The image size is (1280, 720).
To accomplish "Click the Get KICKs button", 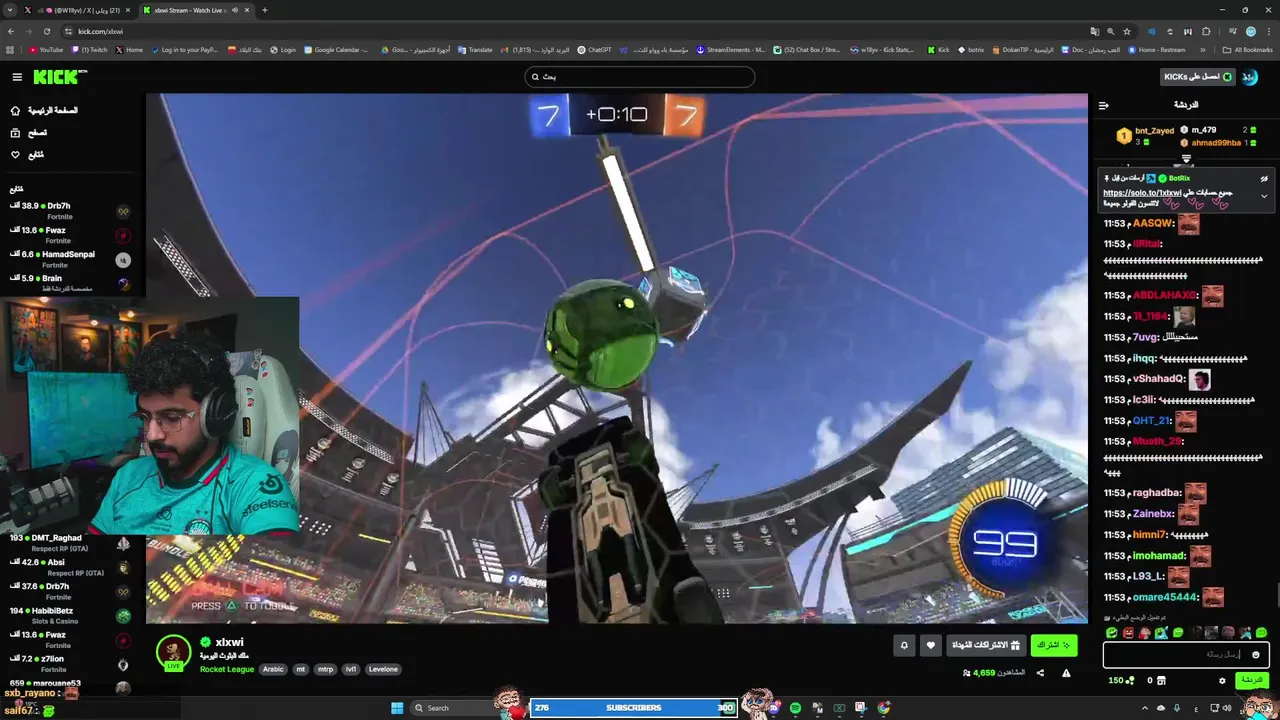I will (x=1197, y=77).
